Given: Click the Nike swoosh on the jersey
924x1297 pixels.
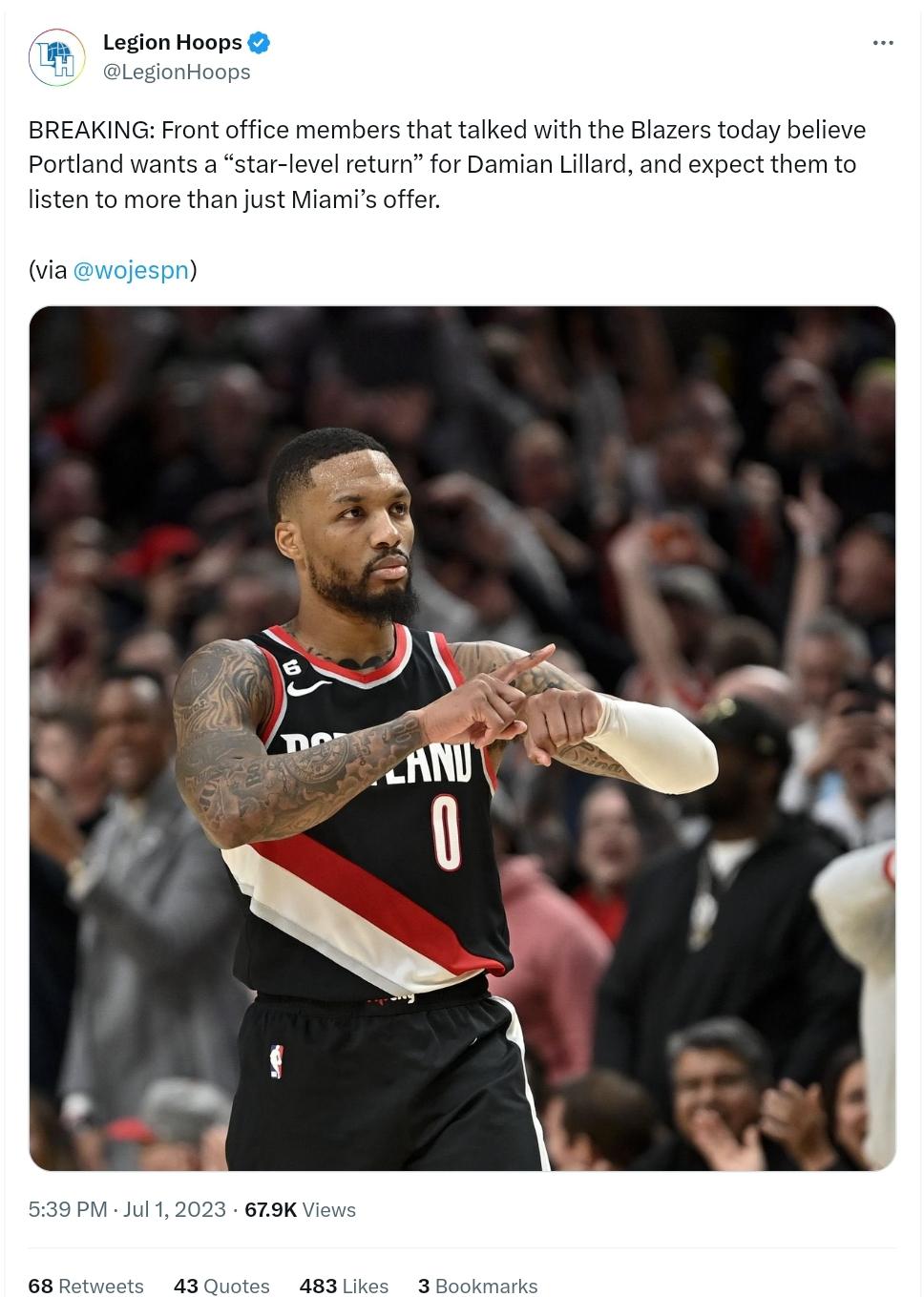Looking at the screenshot, I should [306, 688].
